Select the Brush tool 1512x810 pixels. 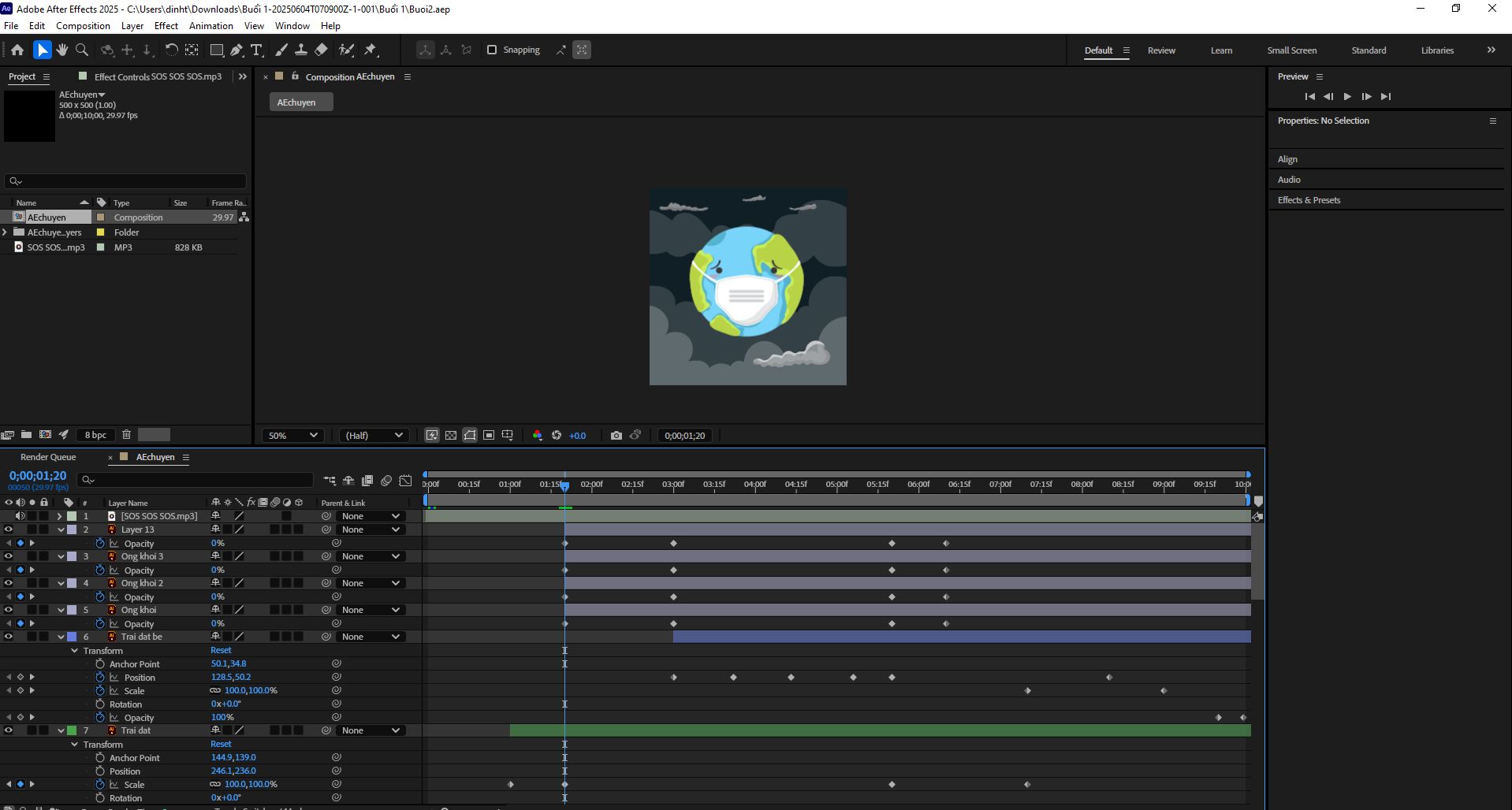(x=281, y=50)
